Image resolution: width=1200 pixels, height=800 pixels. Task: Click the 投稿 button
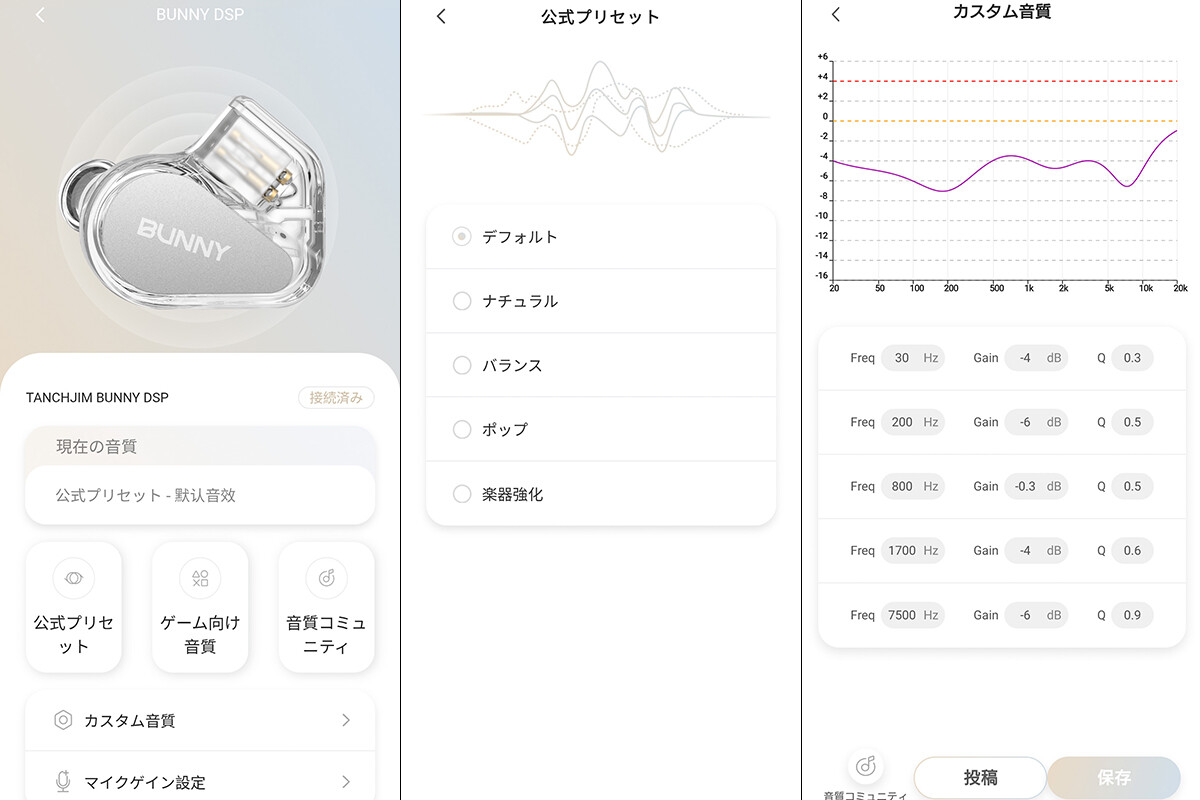coord(980,777)
